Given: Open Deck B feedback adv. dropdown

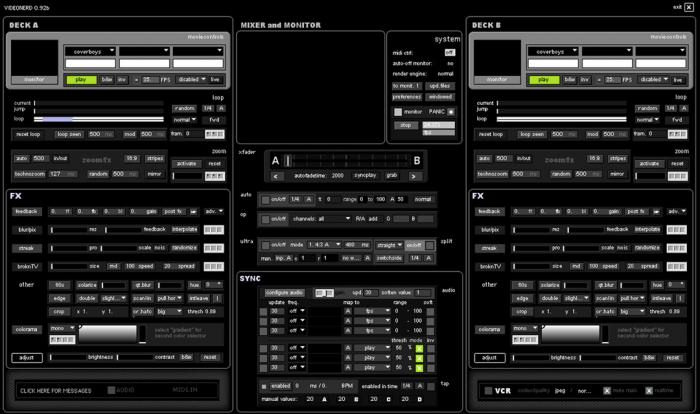Looking at the screenshot, I should 676,211.
